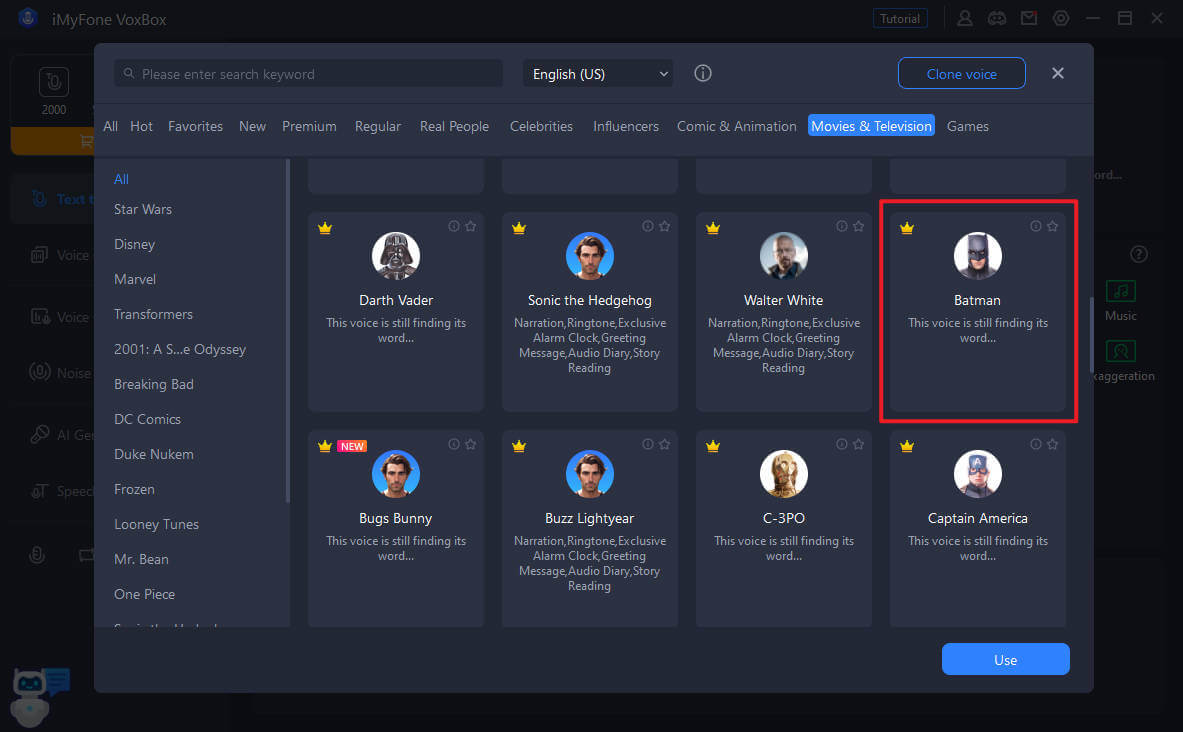
Task: Switch to the All category tab
Action: coord(110,126)
